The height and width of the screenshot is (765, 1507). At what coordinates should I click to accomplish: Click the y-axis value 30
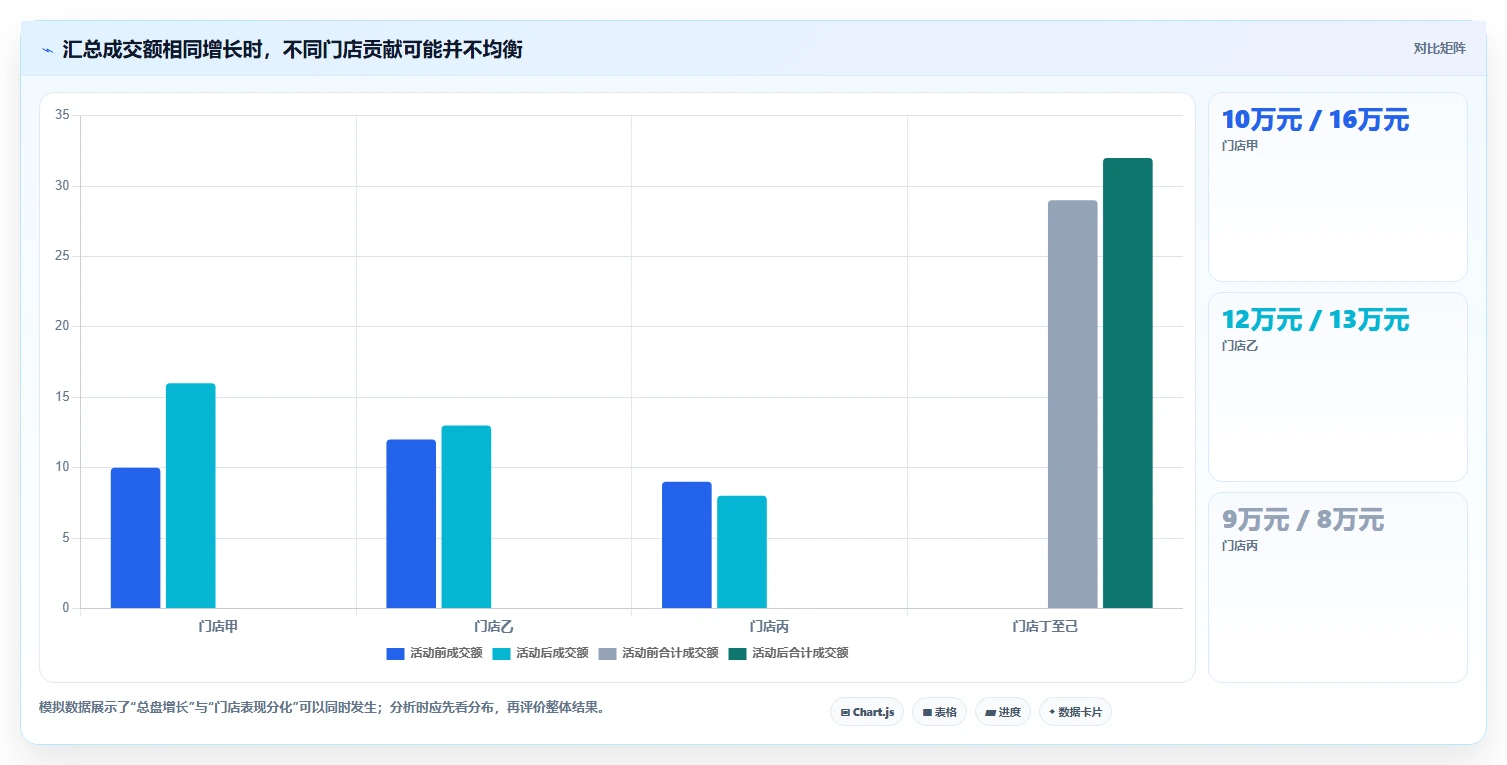(62, 186)
